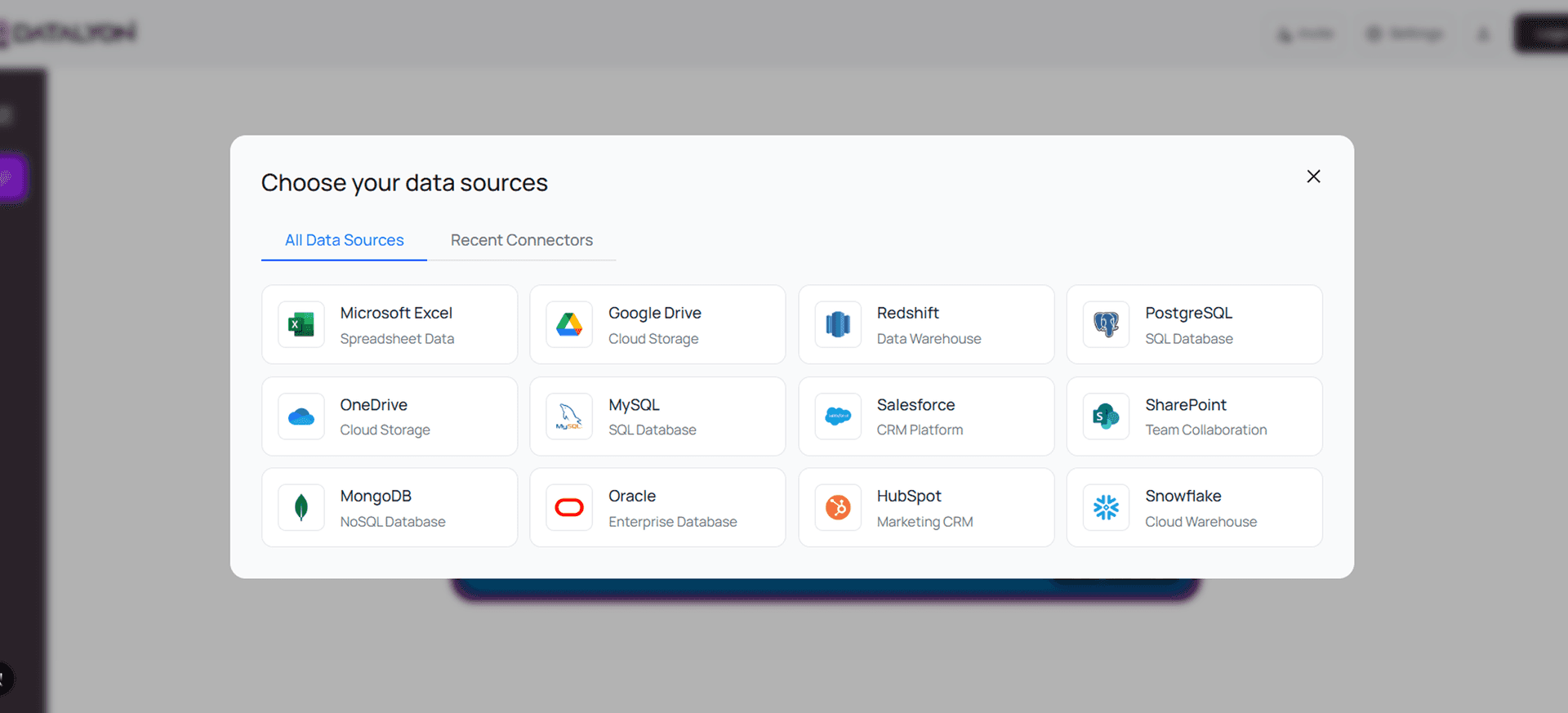Select the Google Drive logo icon
Screen dimensions: 1568x713
[569, 325]
